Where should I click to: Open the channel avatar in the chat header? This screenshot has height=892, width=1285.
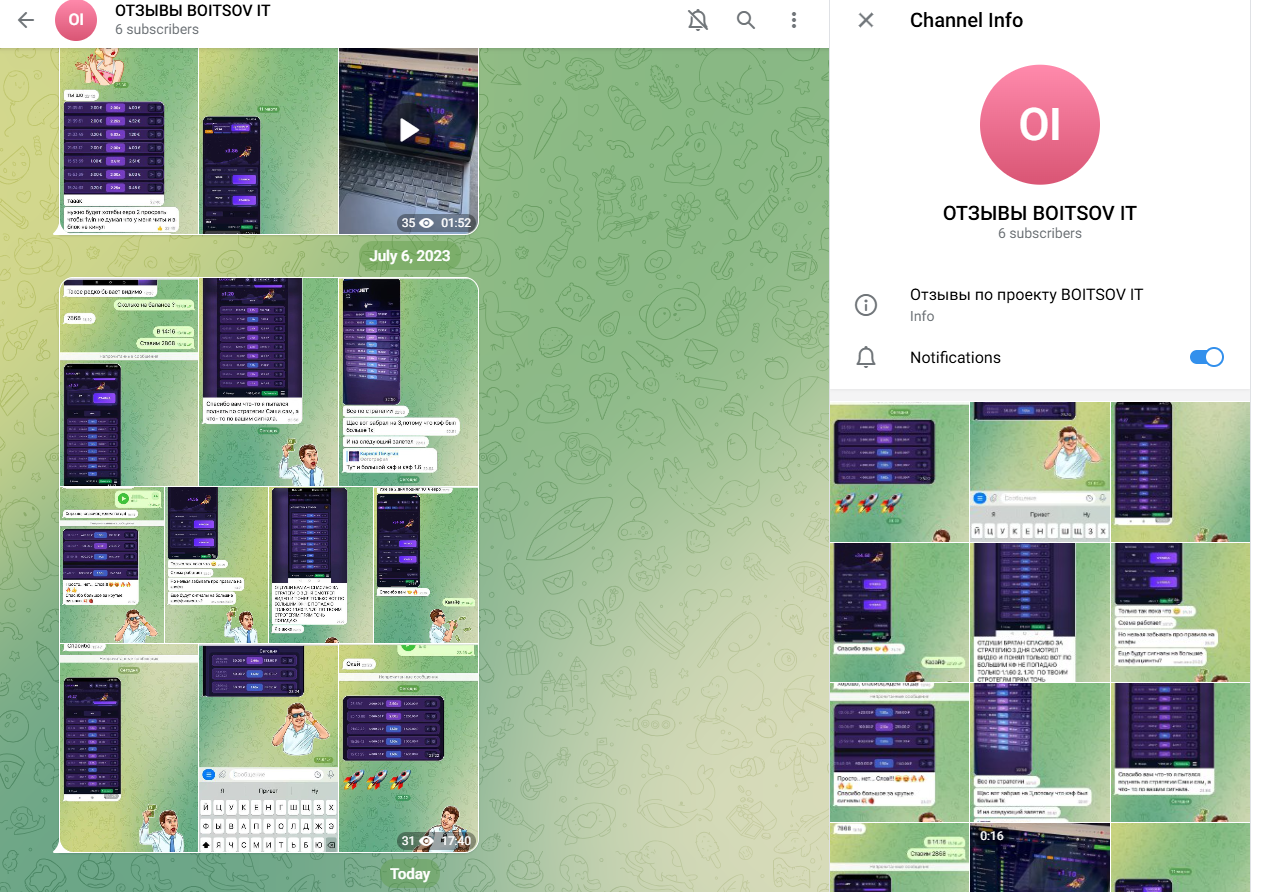pos(76,20)
